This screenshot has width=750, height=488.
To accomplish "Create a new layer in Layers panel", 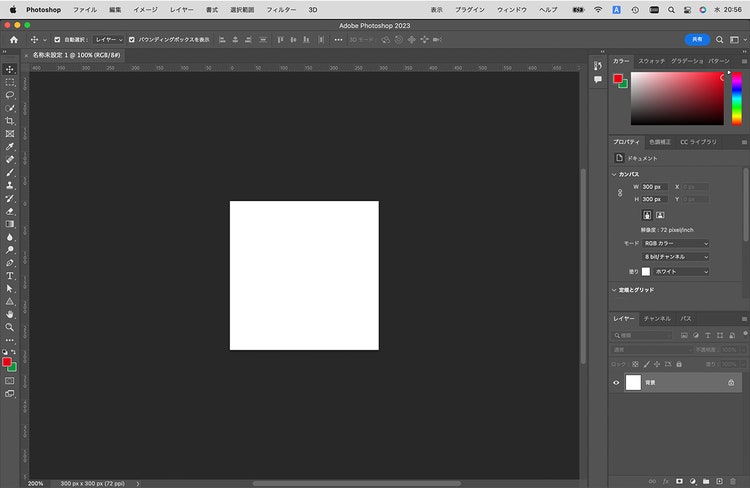I will click(x=719, y=481).
